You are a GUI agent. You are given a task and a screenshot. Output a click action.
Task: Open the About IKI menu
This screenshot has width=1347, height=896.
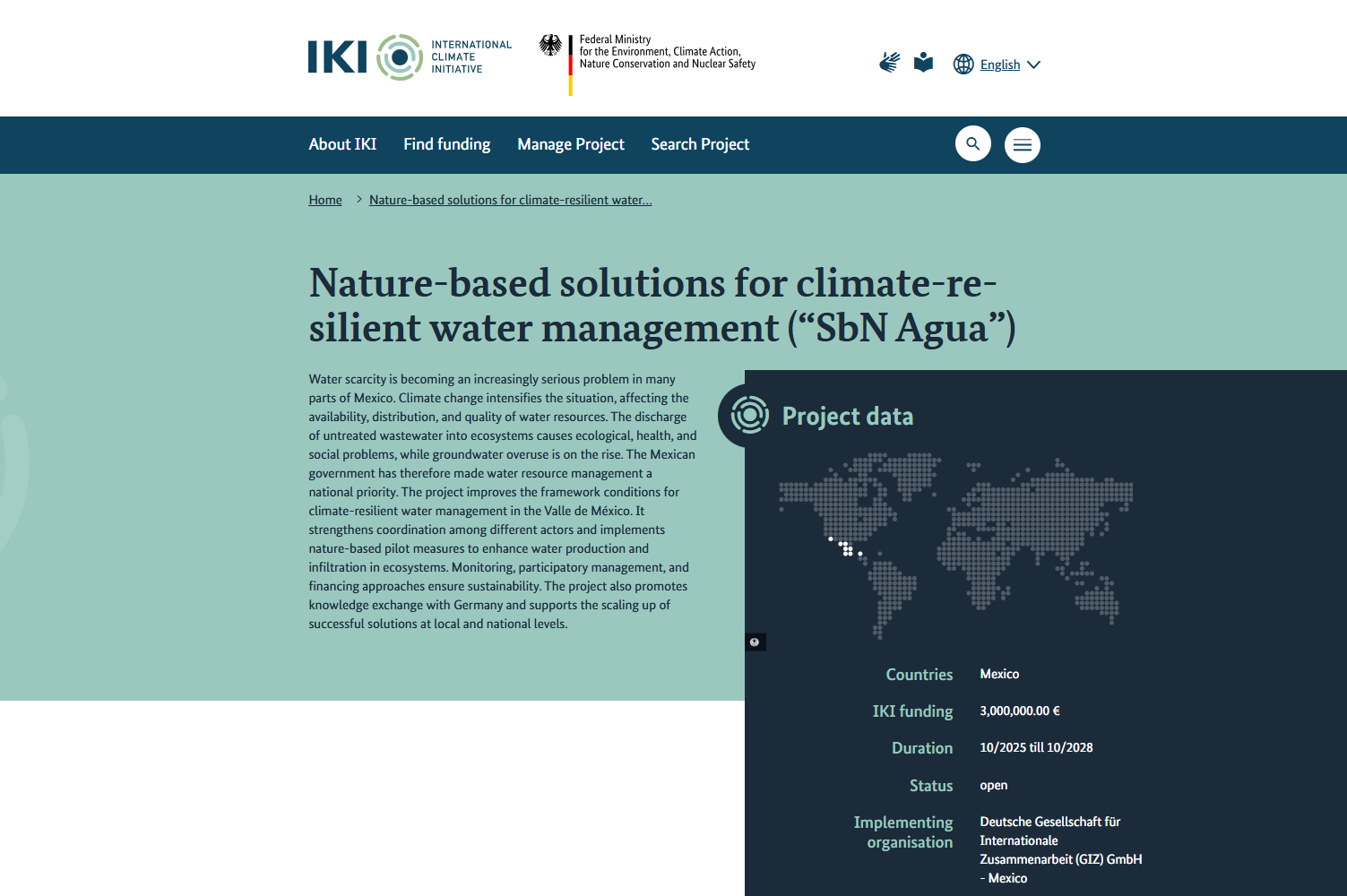tap(342, 144)
